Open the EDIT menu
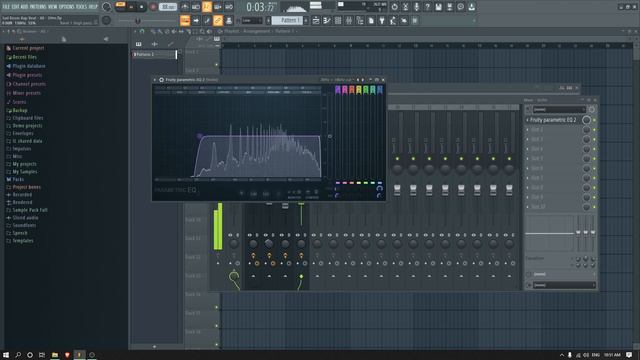The height and width of the screenshot is (360, 640). click(15, 7)
